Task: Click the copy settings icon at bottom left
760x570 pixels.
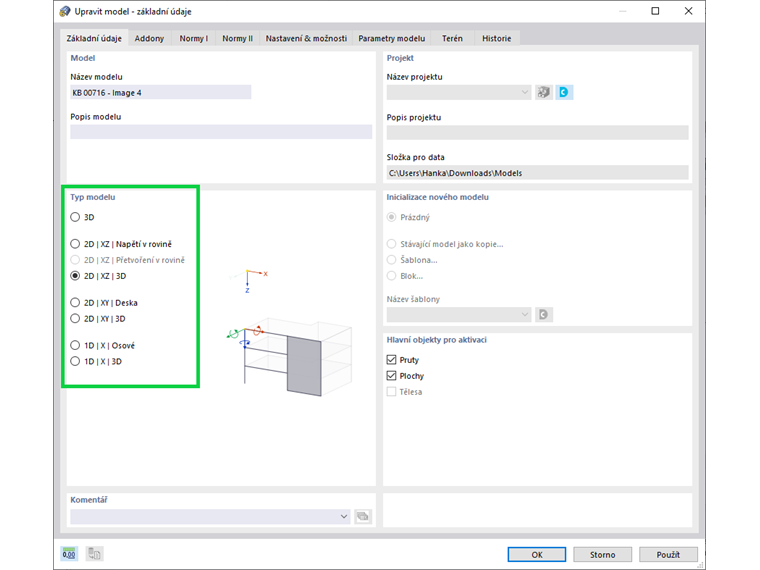Action: point(95,554)
